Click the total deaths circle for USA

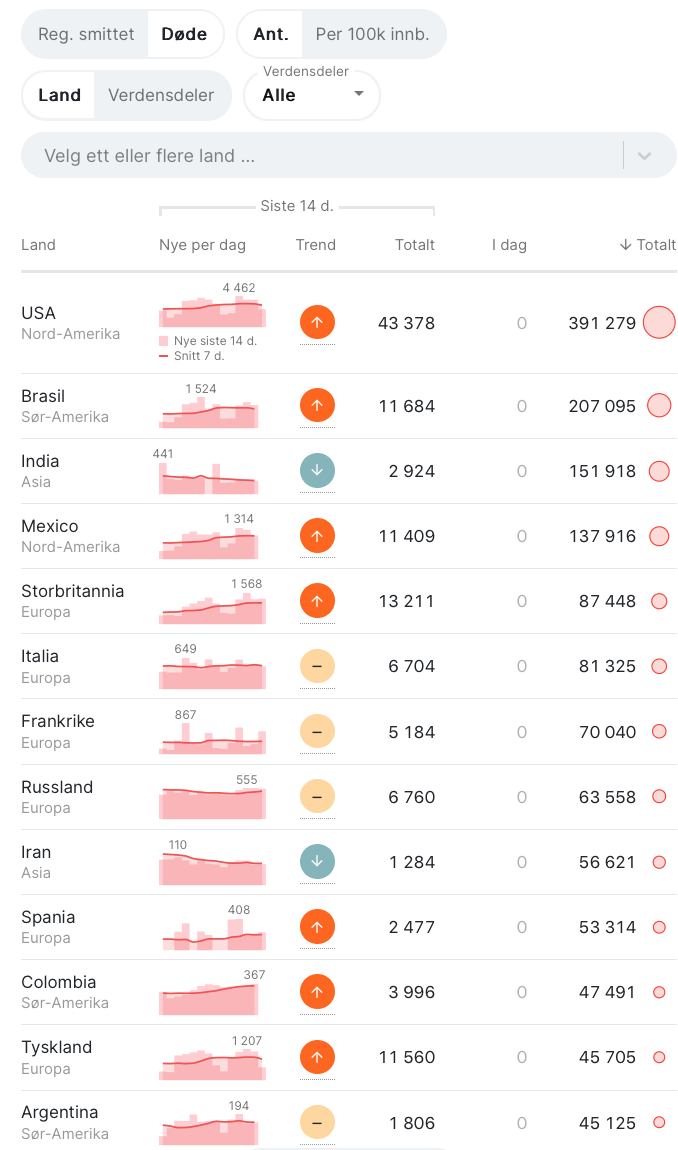click(659, 323)
